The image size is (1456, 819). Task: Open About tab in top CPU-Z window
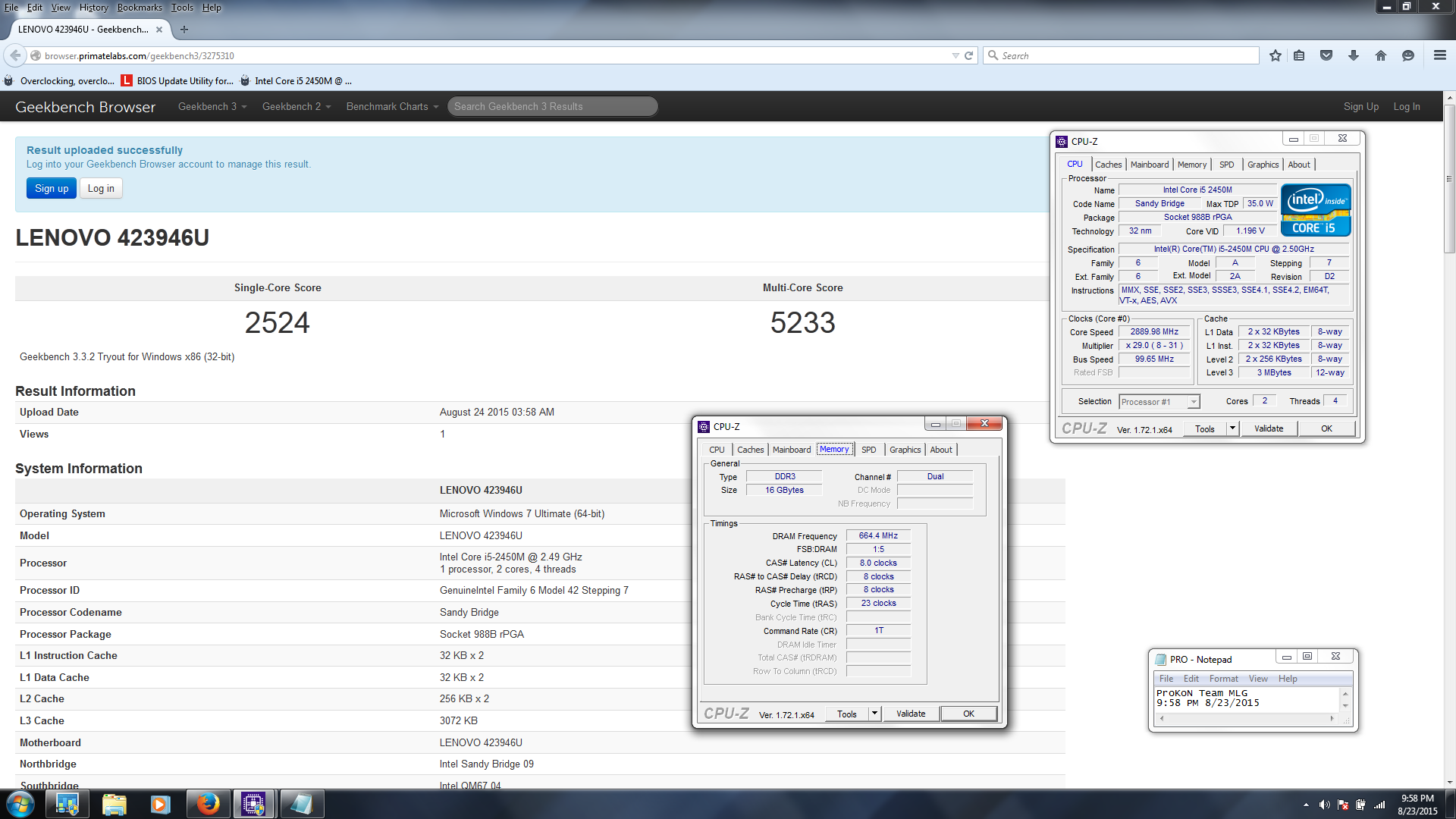[x=1298, y=165]
